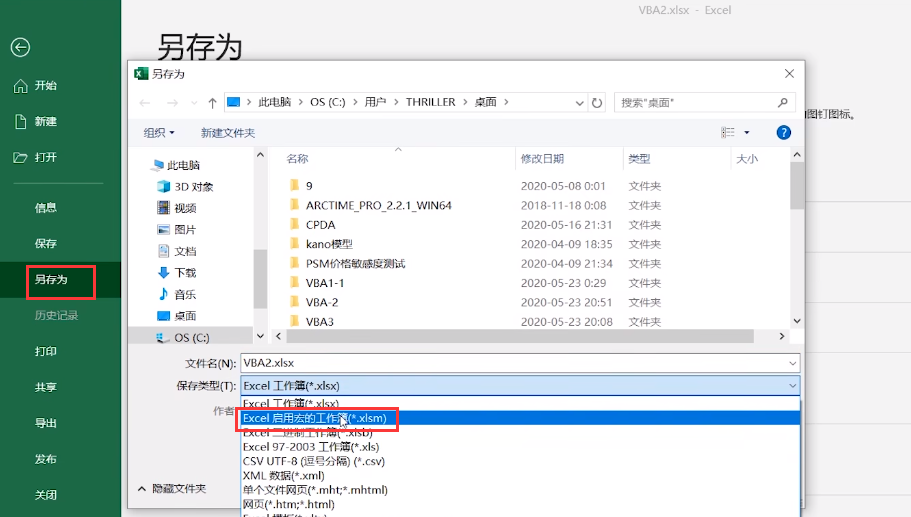Select XML 数据 (*.xml) option
The height and width of the screenshot is (517, 911).
tap(520, 475)
